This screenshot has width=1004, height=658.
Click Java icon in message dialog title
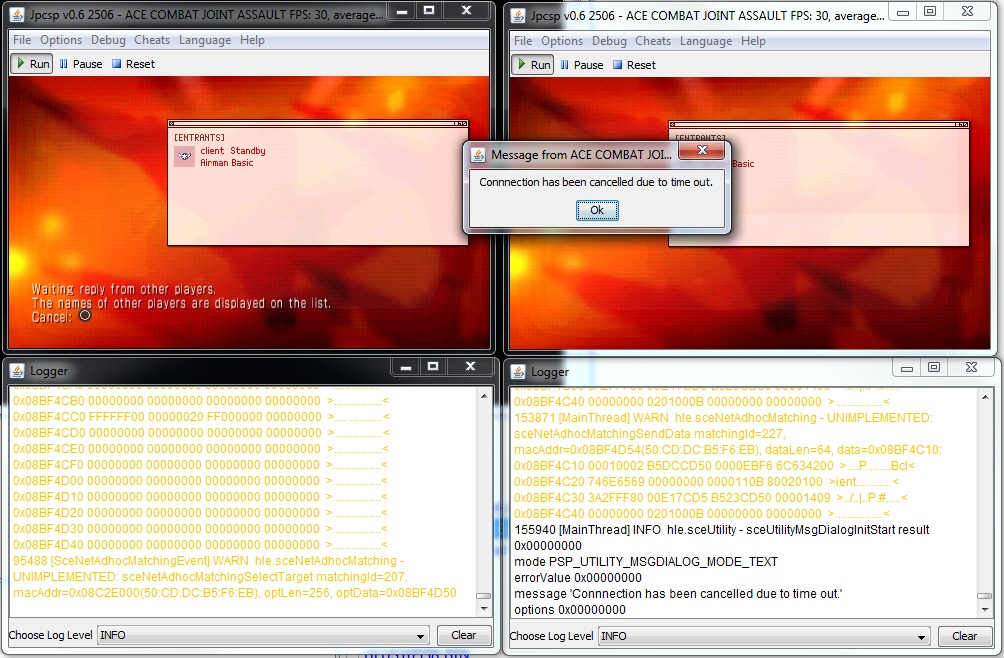478,155
